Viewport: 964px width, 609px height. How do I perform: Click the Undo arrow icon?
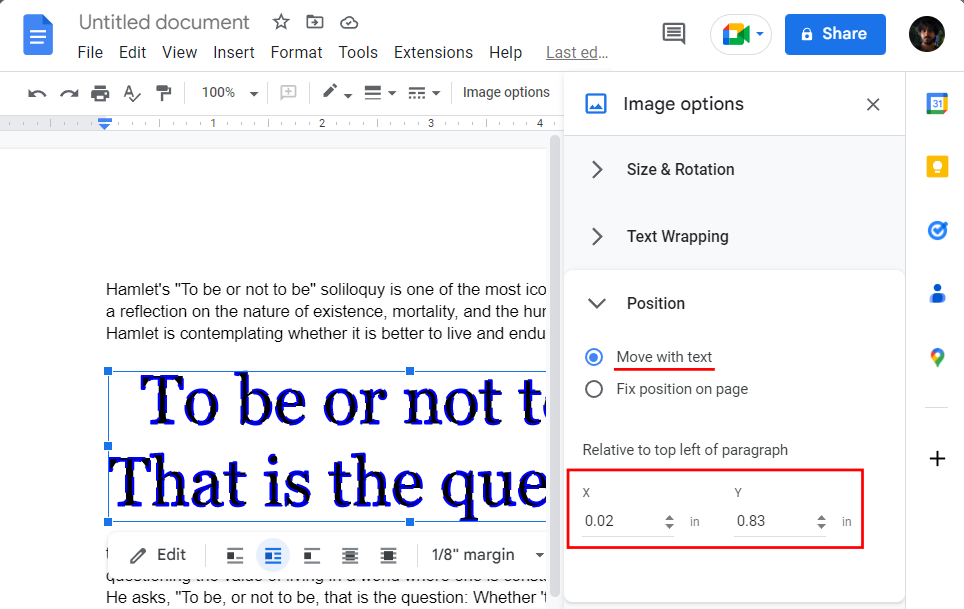tap(37, 93)
